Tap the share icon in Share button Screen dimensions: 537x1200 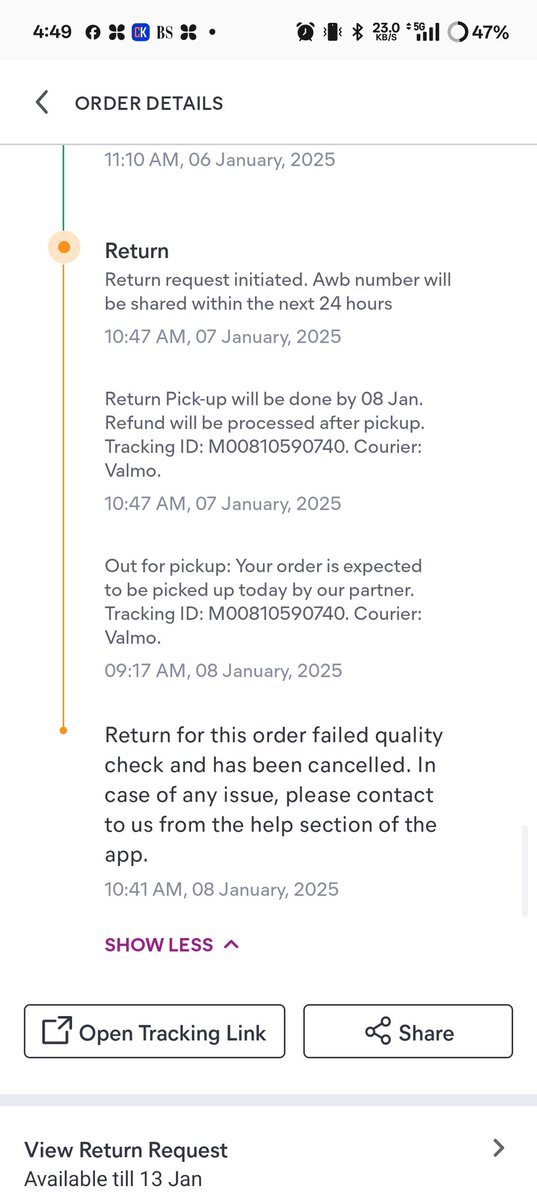point(378,1032)
